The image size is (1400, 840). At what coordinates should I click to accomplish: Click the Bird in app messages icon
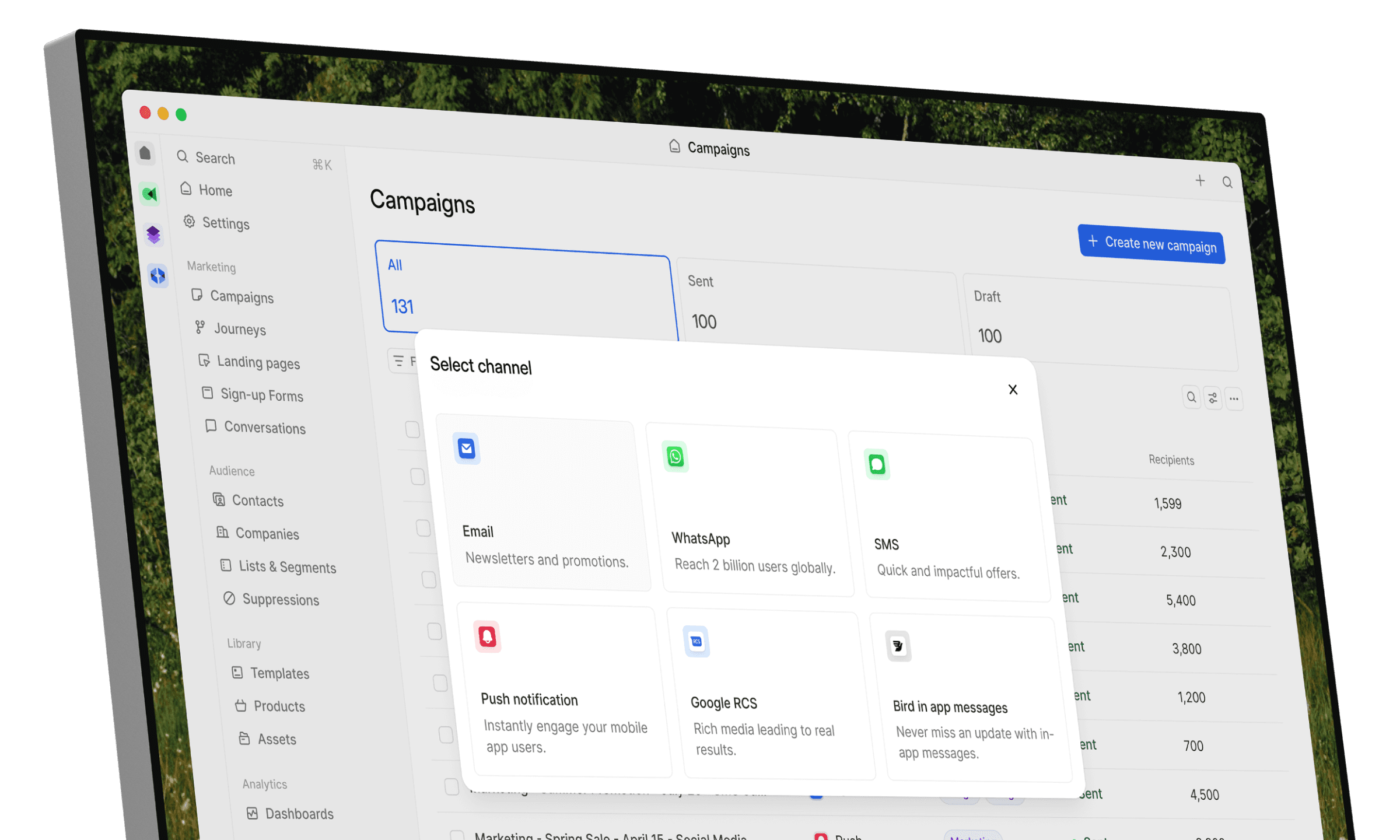click(898, 646)
